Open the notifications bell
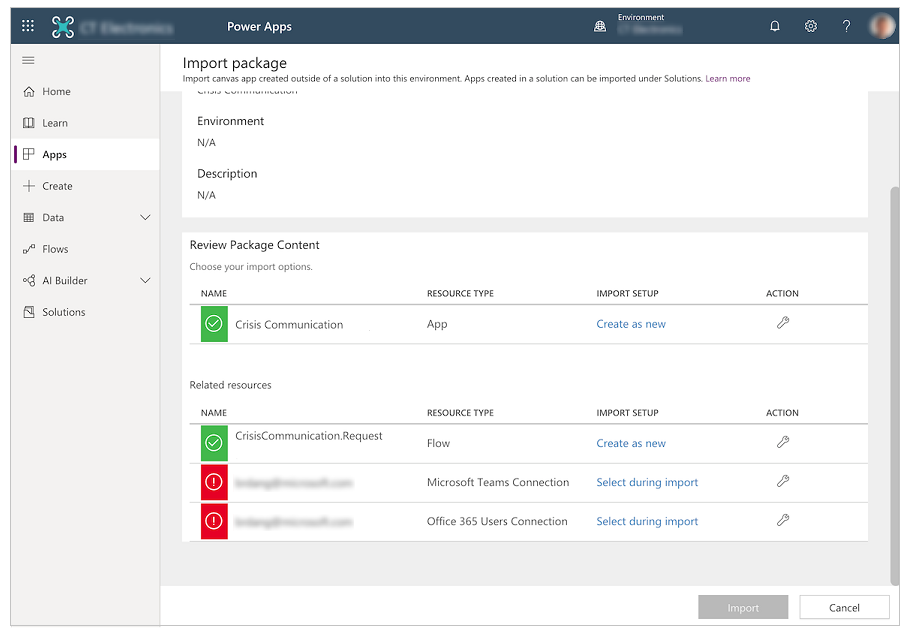This screenshot has height=644, width=910. tap(775, 26)
